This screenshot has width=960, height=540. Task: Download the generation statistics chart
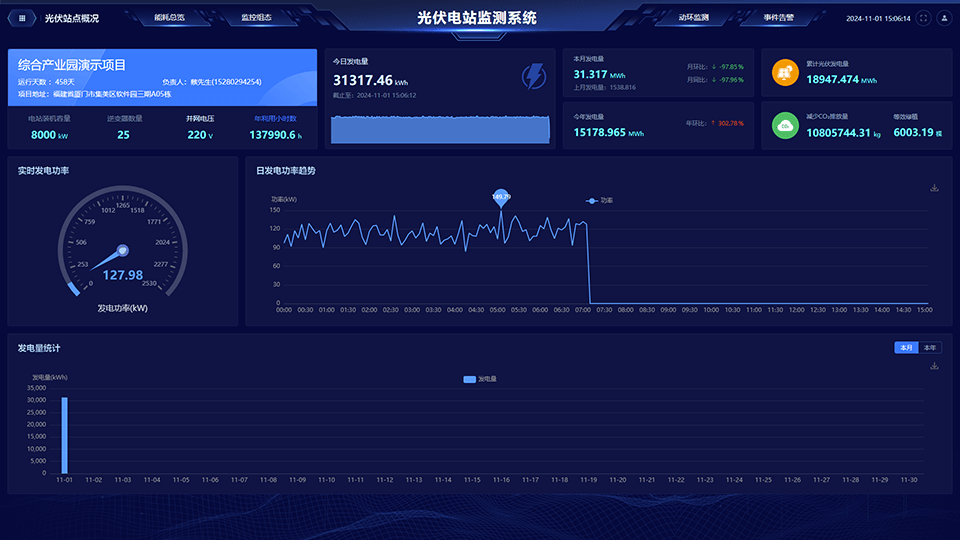934,366
